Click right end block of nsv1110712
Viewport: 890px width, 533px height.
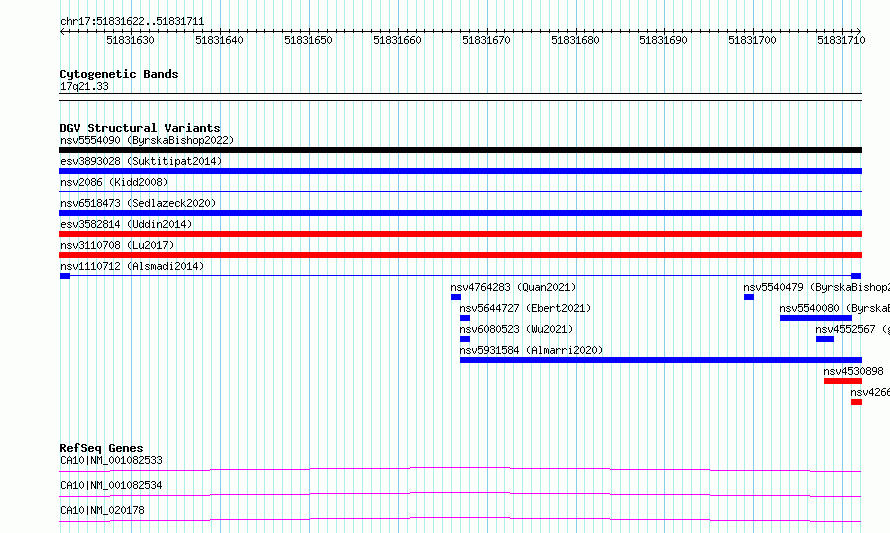point(856,276)
